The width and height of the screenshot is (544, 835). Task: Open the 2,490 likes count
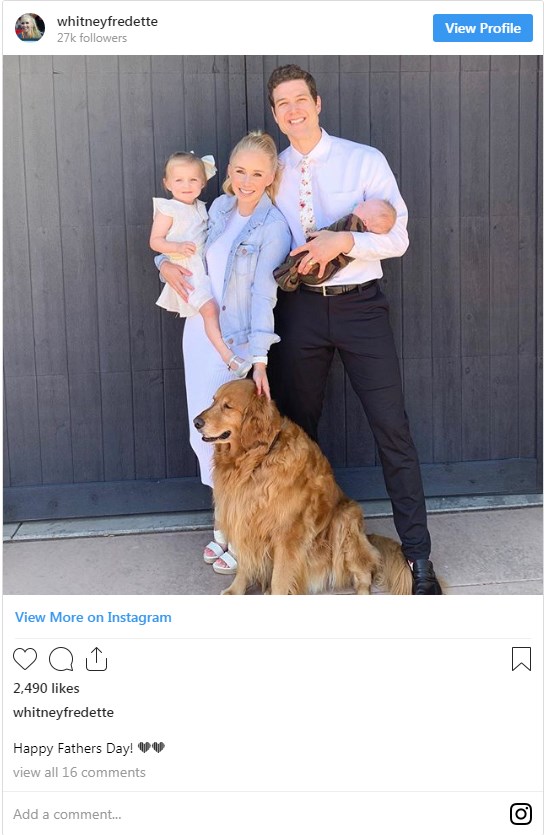[x=46, y=688]
